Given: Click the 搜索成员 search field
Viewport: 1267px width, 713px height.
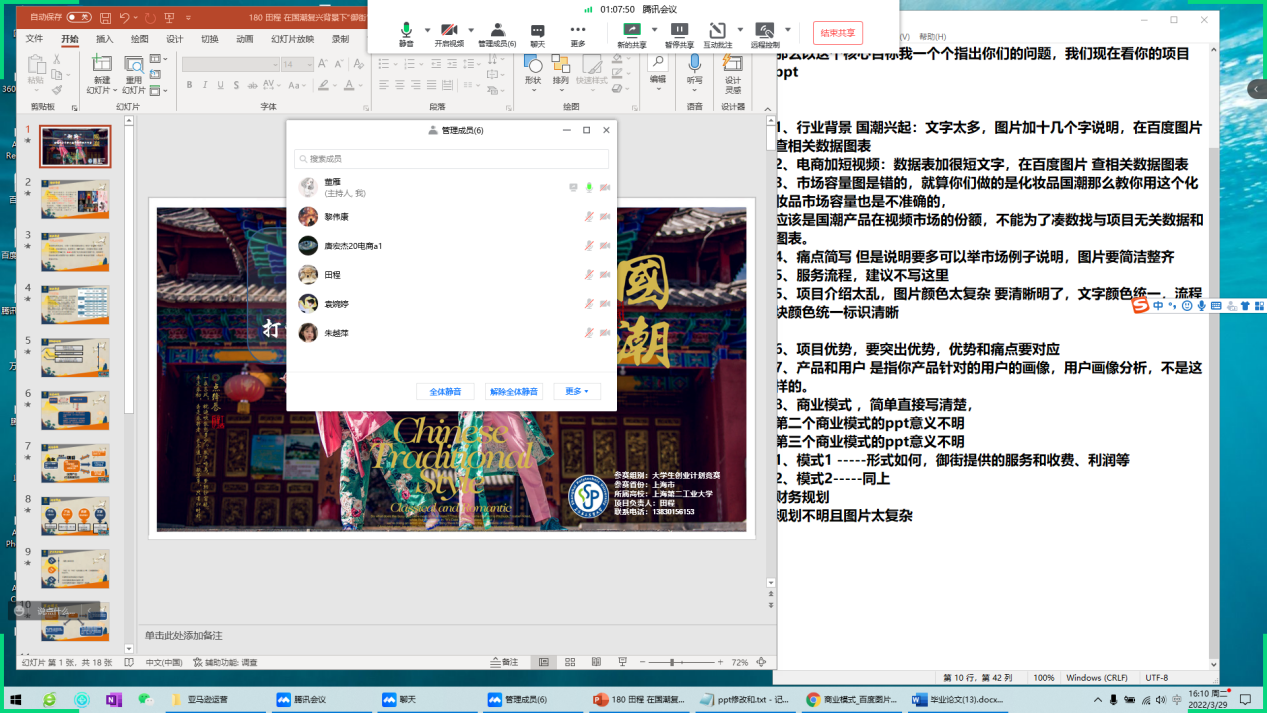Looking at the screenshot, I should pos(451,159).
